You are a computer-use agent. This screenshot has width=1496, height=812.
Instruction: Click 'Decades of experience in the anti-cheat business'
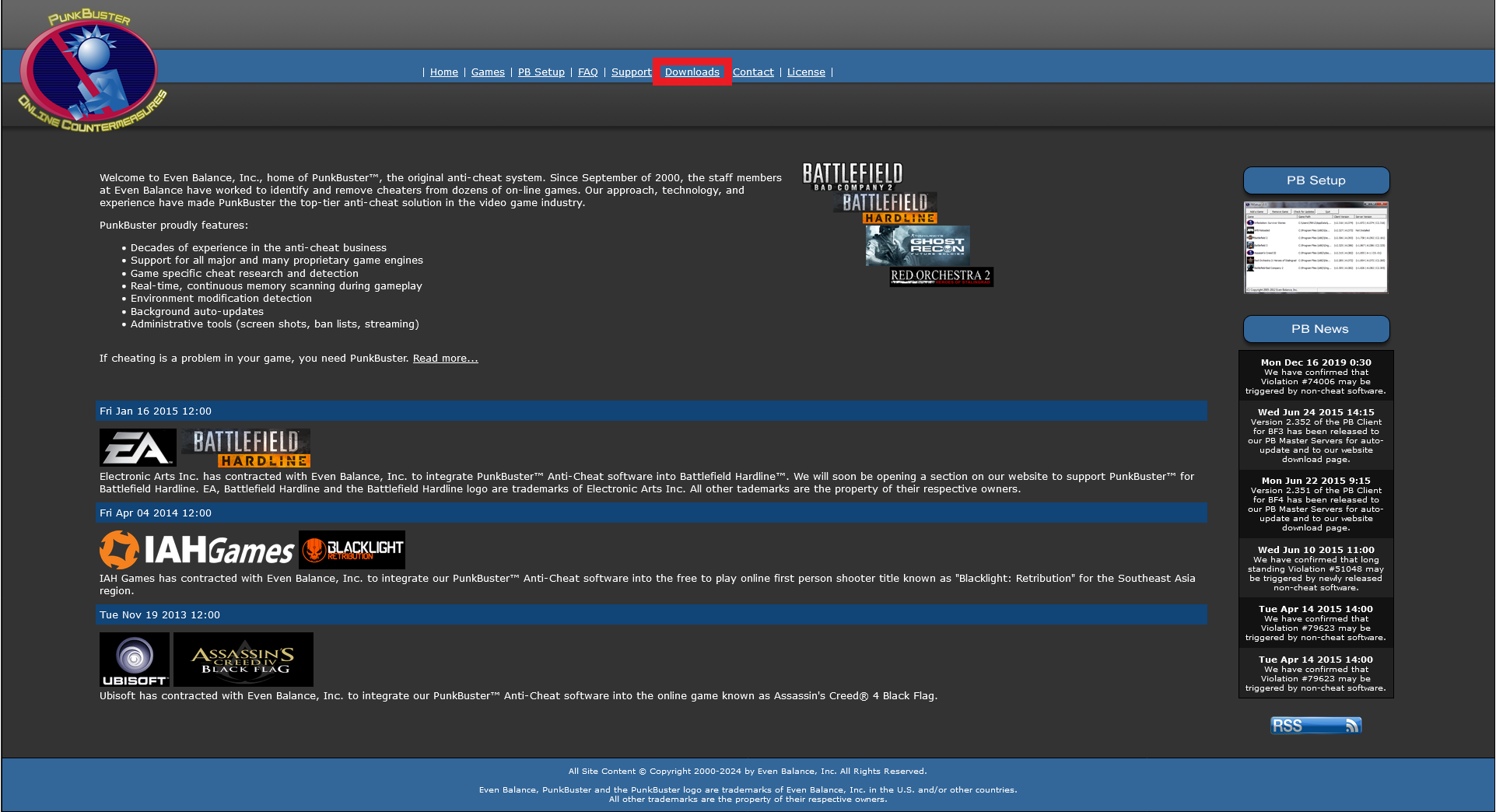click(258, 248)
